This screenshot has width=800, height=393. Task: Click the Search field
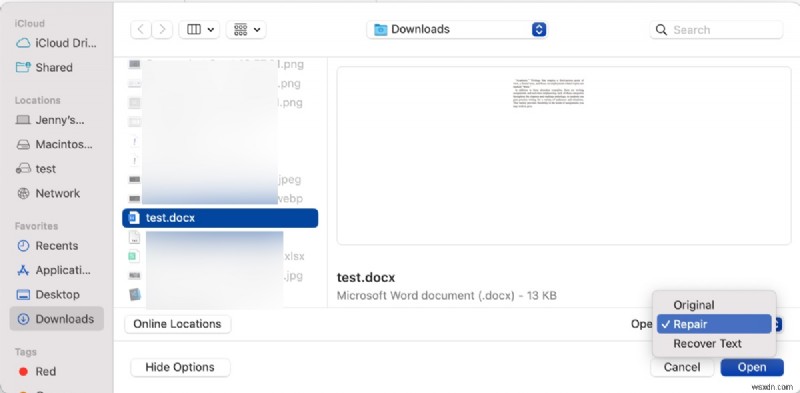coord(716,30)
